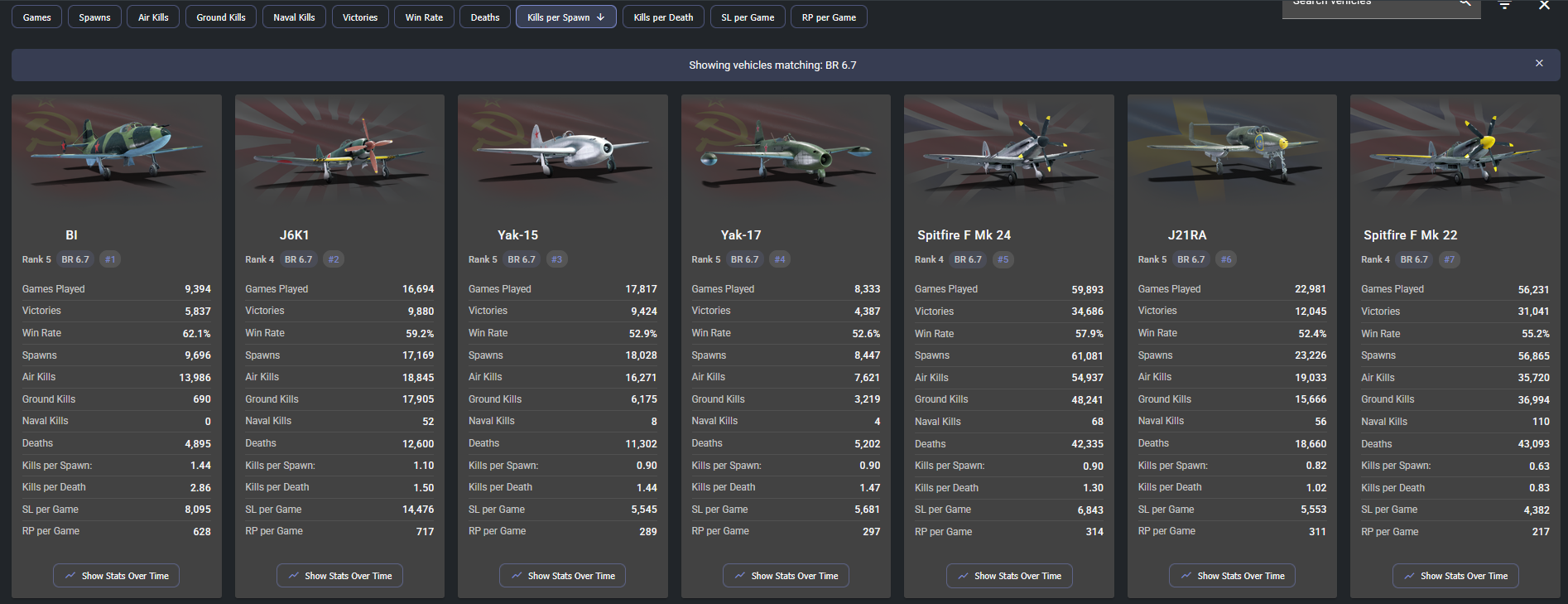Click the #6 rank badge on J21RA

tap(1226, 259)
